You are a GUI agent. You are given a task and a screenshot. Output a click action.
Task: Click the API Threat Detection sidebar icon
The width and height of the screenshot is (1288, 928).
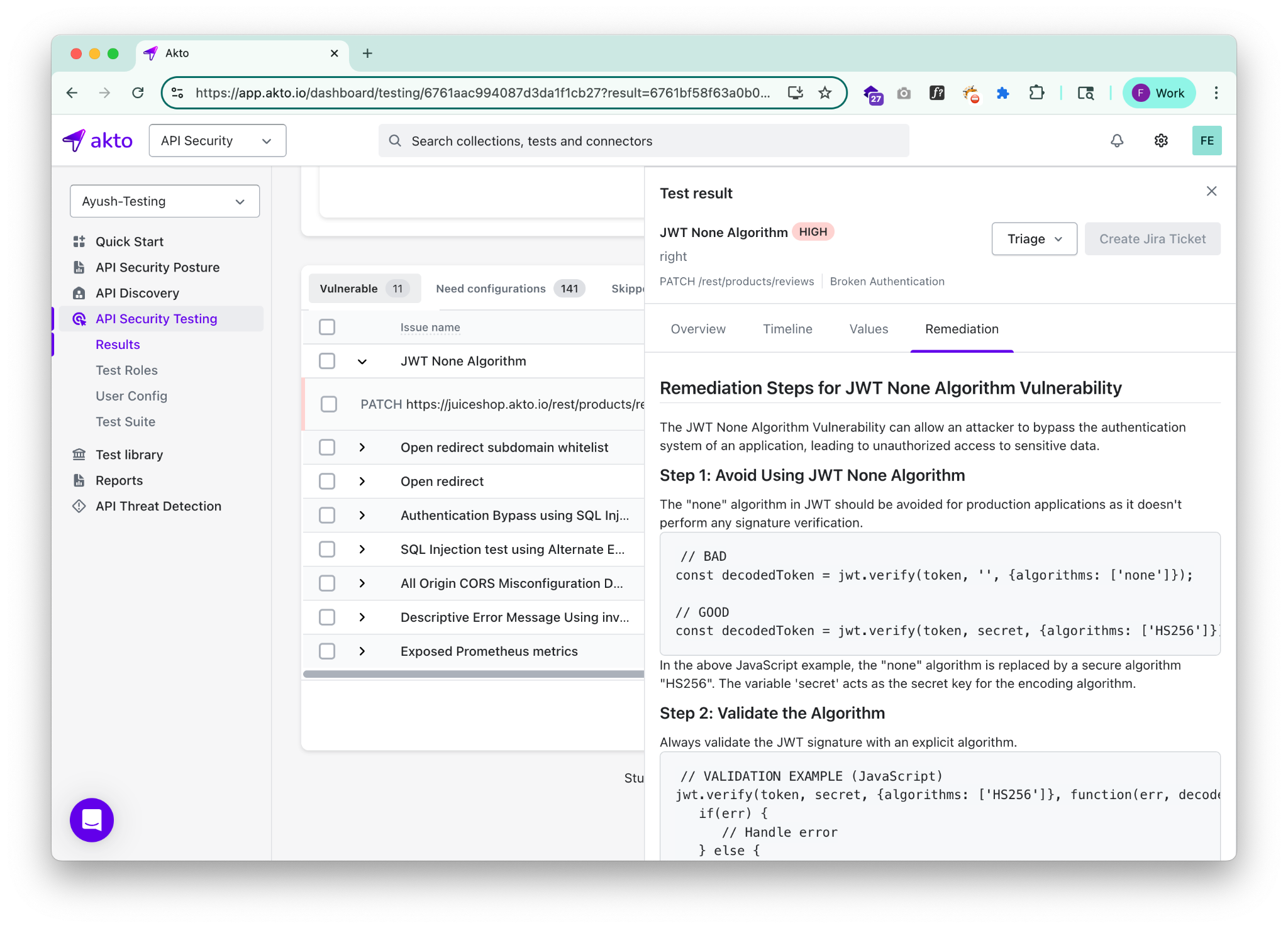tap(79, 506)
